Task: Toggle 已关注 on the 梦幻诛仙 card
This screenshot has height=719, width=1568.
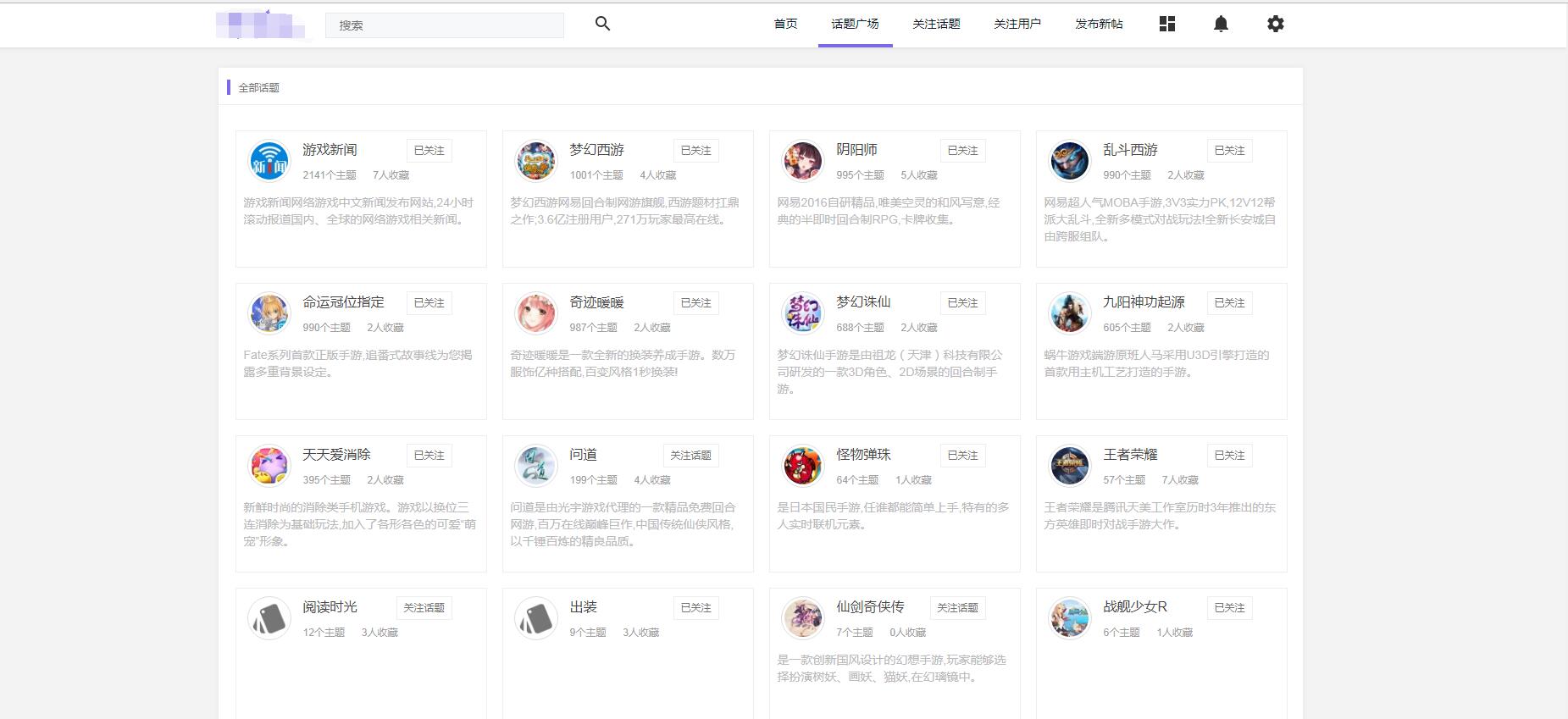Action: 962,303
